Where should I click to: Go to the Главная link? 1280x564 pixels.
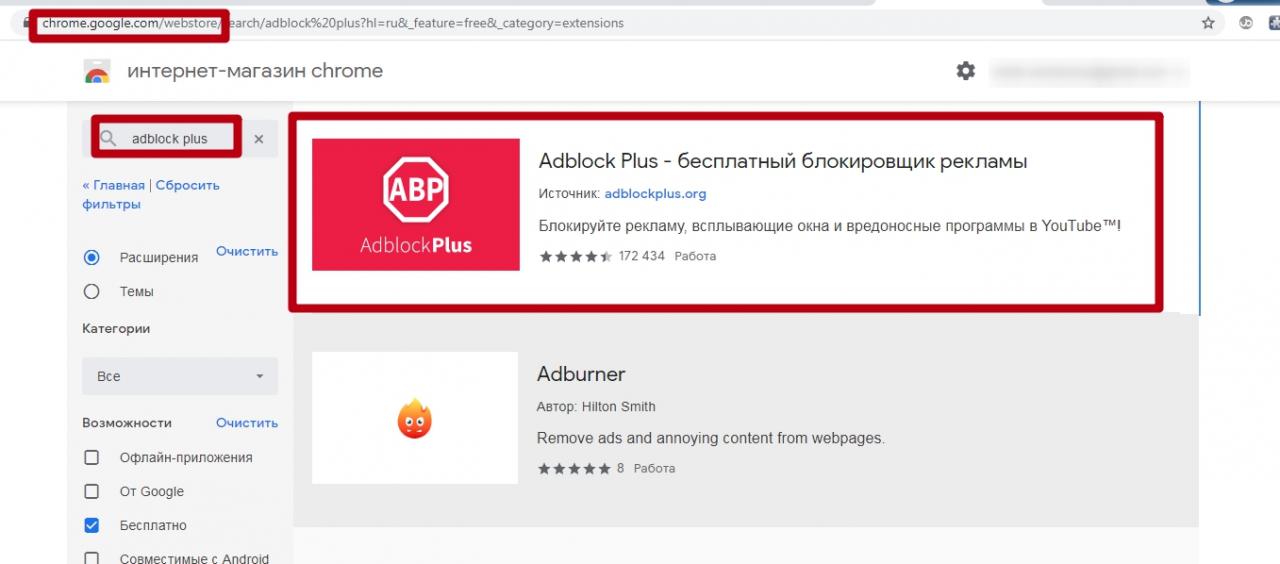click(x=116, y=185)
